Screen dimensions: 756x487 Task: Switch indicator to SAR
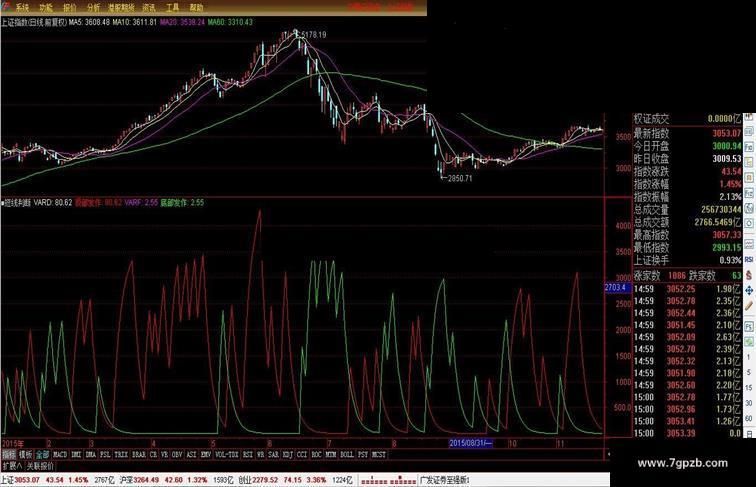pyautogui.click(x=273, y=454)
